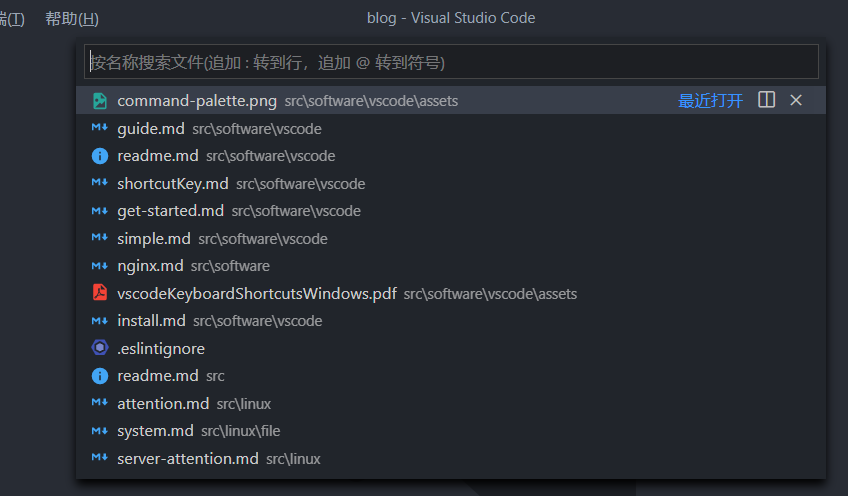The width and height of the screenshot is (848, 496).
Task: Click the info icon of readme.md in src
Action: point(100,376)
